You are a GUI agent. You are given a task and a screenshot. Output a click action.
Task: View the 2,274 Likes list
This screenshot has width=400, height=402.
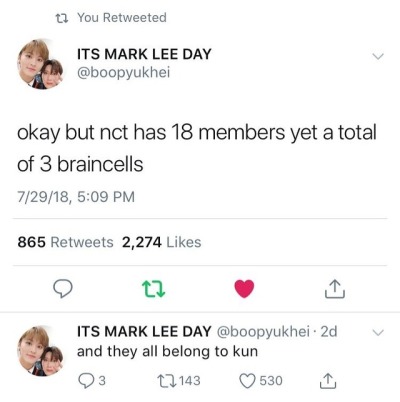click(162, 242)
